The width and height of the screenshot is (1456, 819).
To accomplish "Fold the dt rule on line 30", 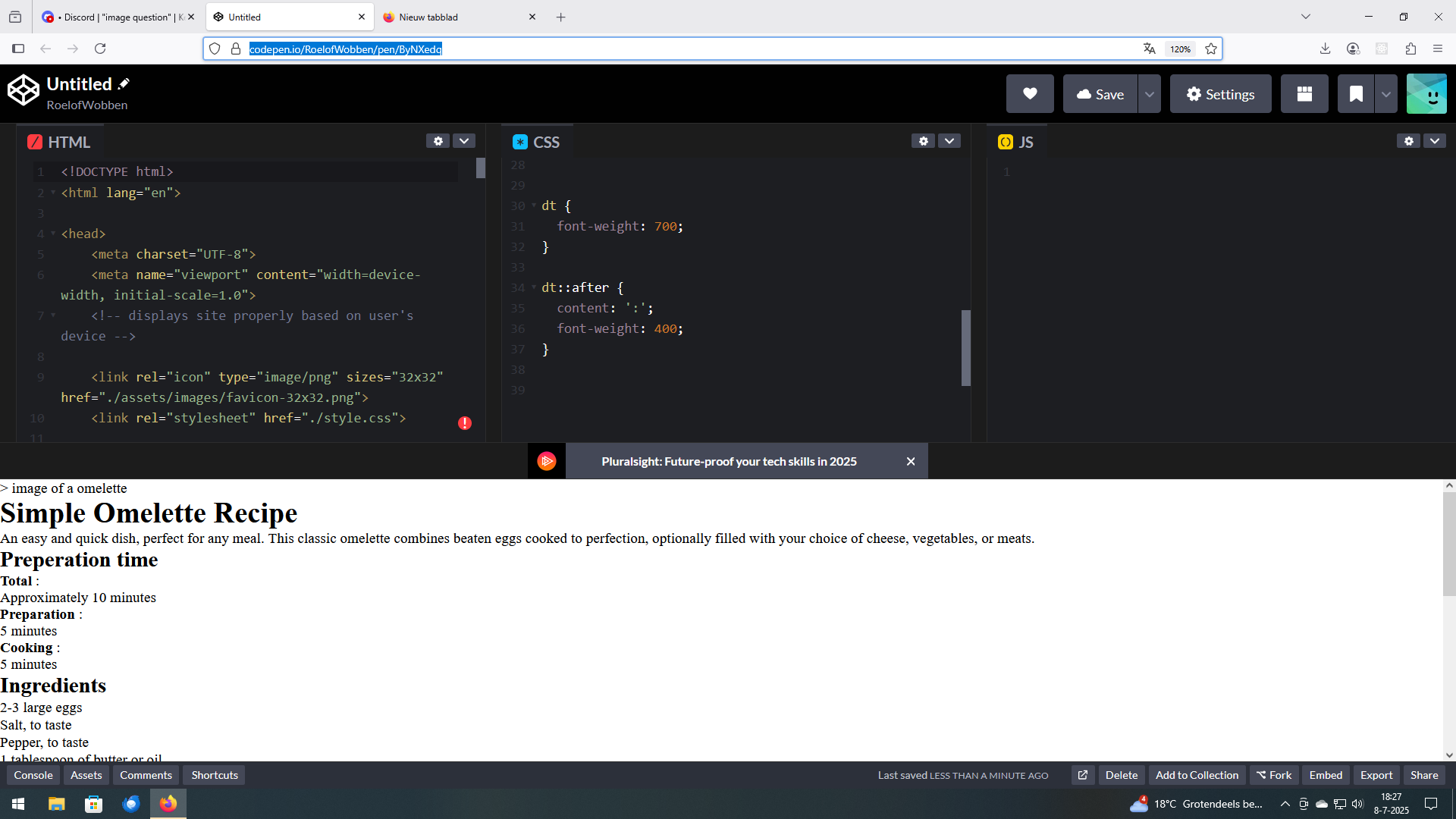I will pyautogui.click(x=534, y=206).
